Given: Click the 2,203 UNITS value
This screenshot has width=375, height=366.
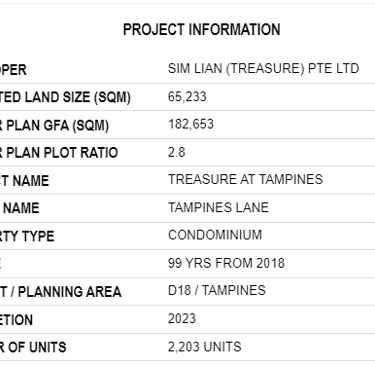Looking at the screenshot, I should click(x=204, y=347).
